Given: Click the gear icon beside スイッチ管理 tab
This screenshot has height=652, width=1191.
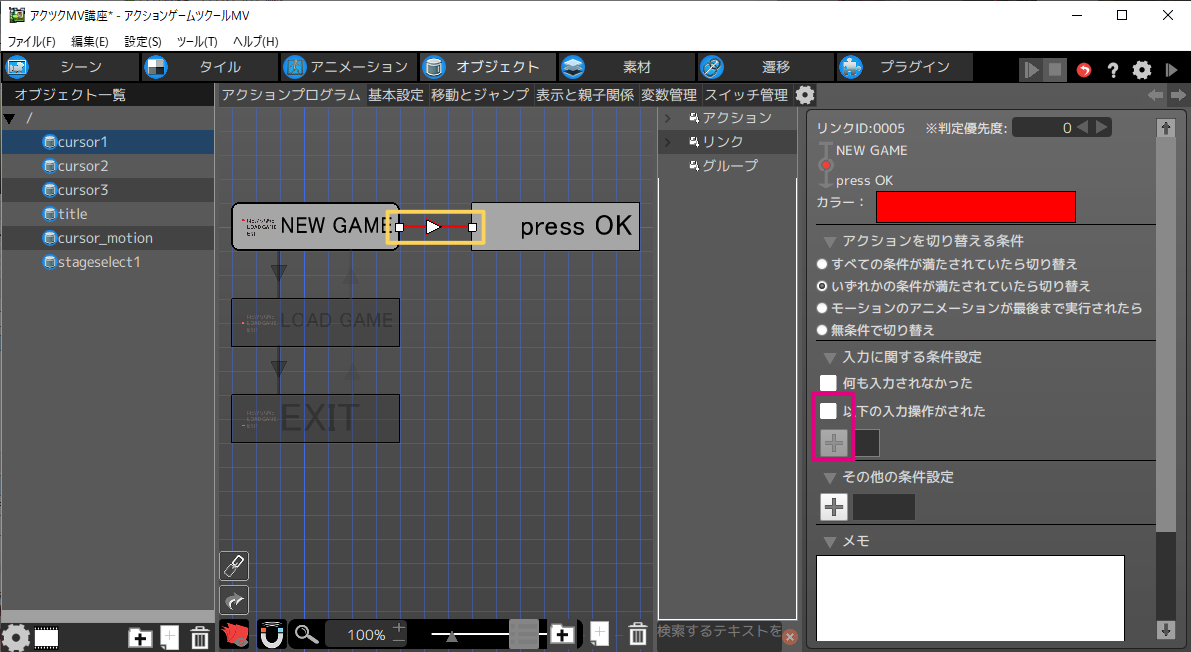Looking at the screenshot, I should (805, 95).
